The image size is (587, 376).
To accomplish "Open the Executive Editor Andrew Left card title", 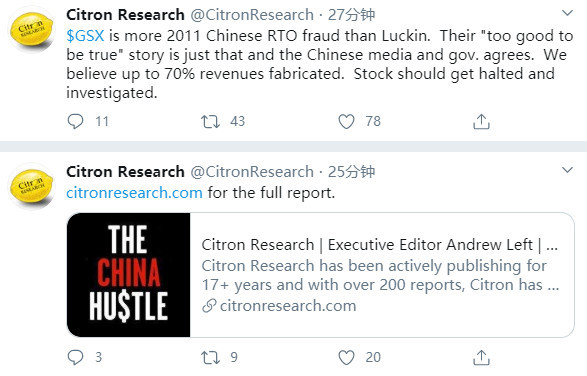I will coord(380,245).
